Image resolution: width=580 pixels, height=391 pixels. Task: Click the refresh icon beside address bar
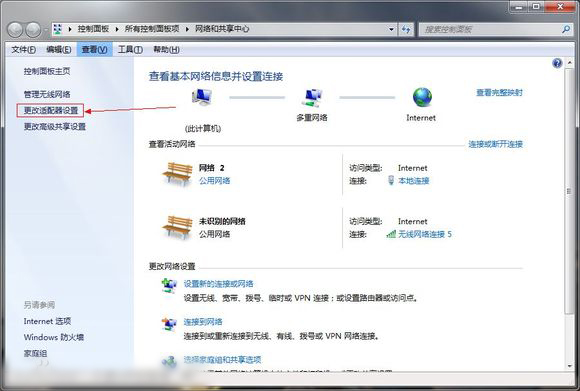(406, 29)
